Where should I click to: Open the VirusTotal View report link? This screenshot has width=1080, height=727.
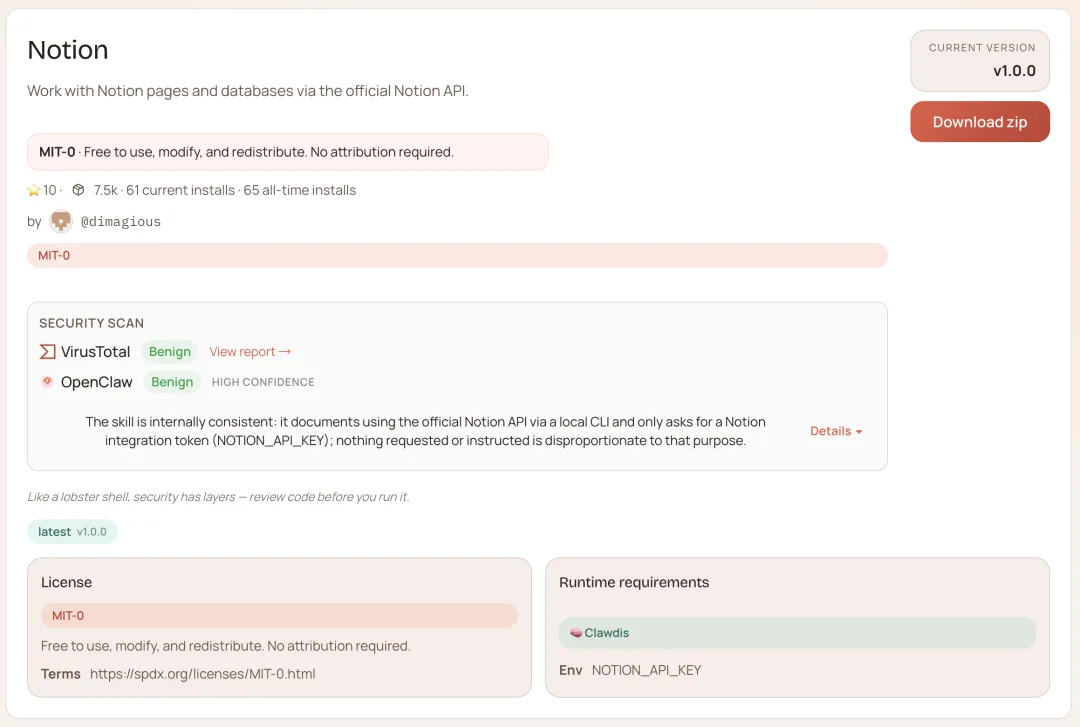(x=250, y=352)
